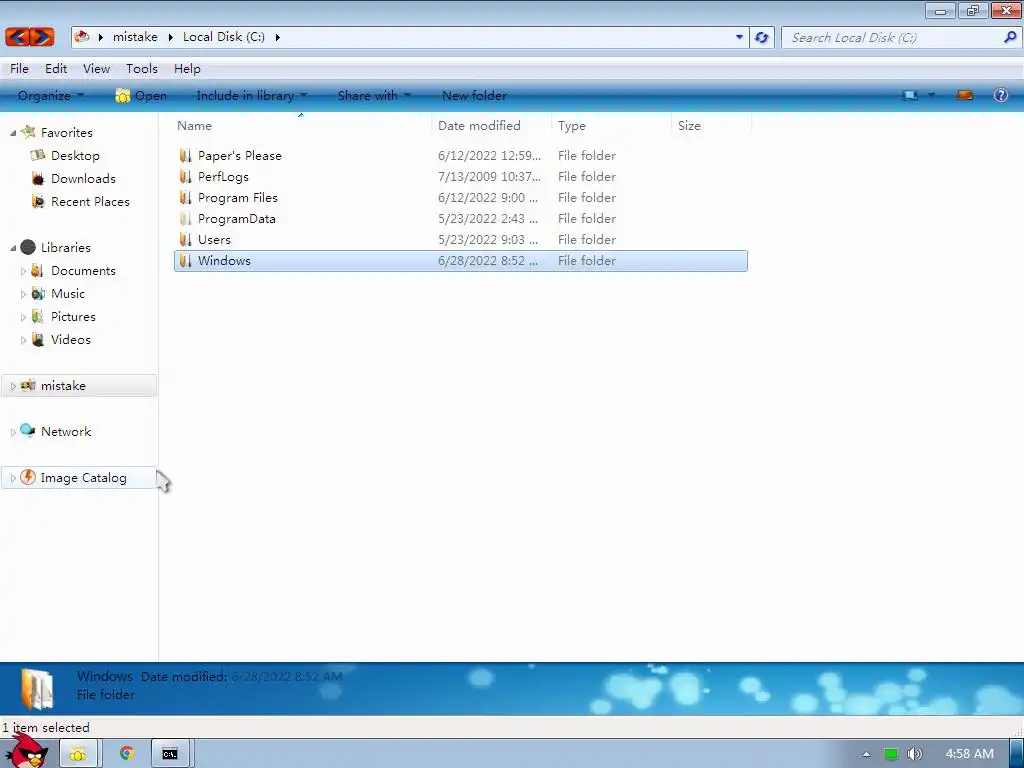The height and width of the screenshot is (768, 1024).
Task: Click the 'Program Files' folder name
Action: [238, 197]
